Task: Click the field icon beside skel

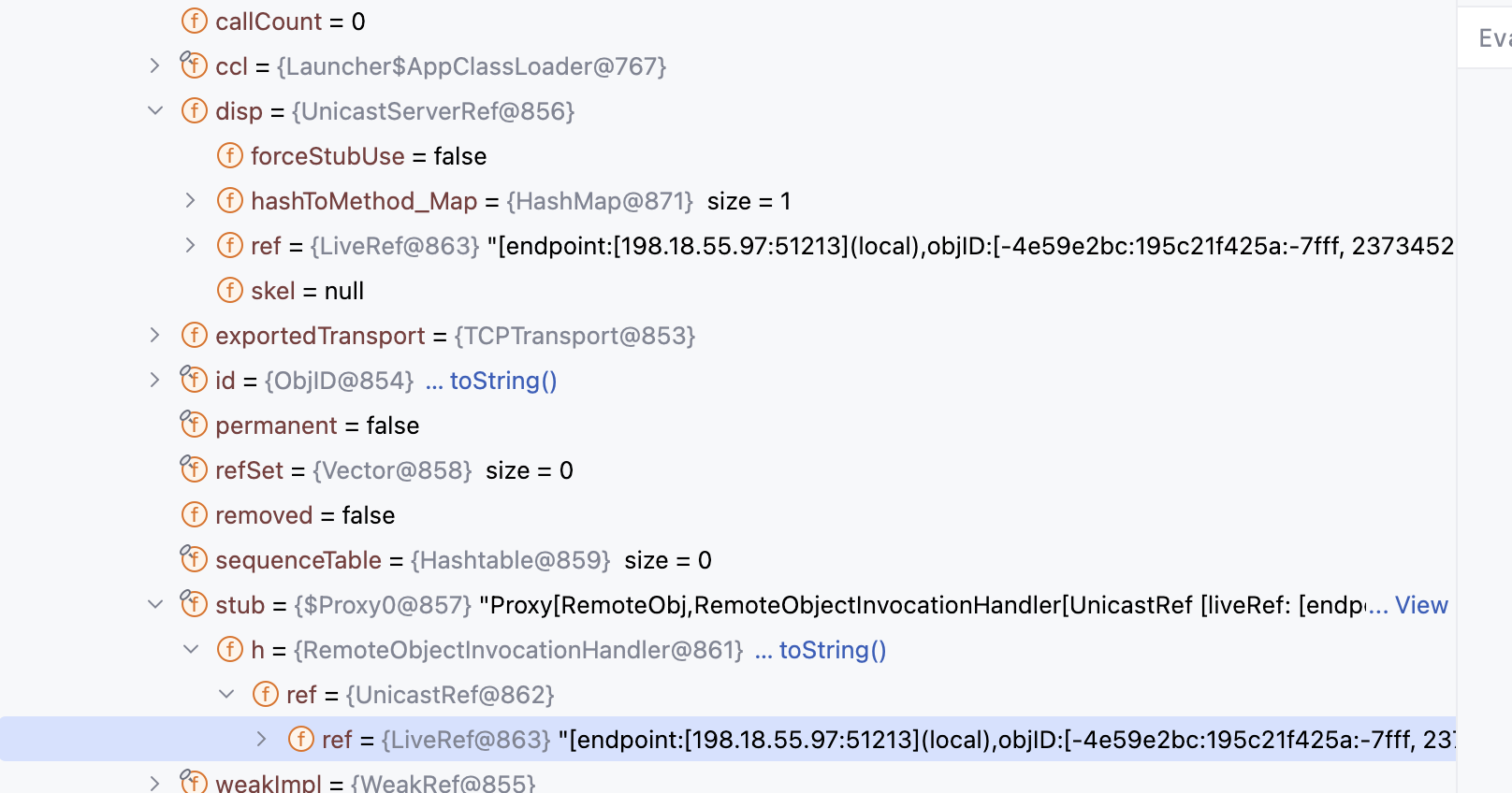Action: pyautogui.click(x=229, y=290)
